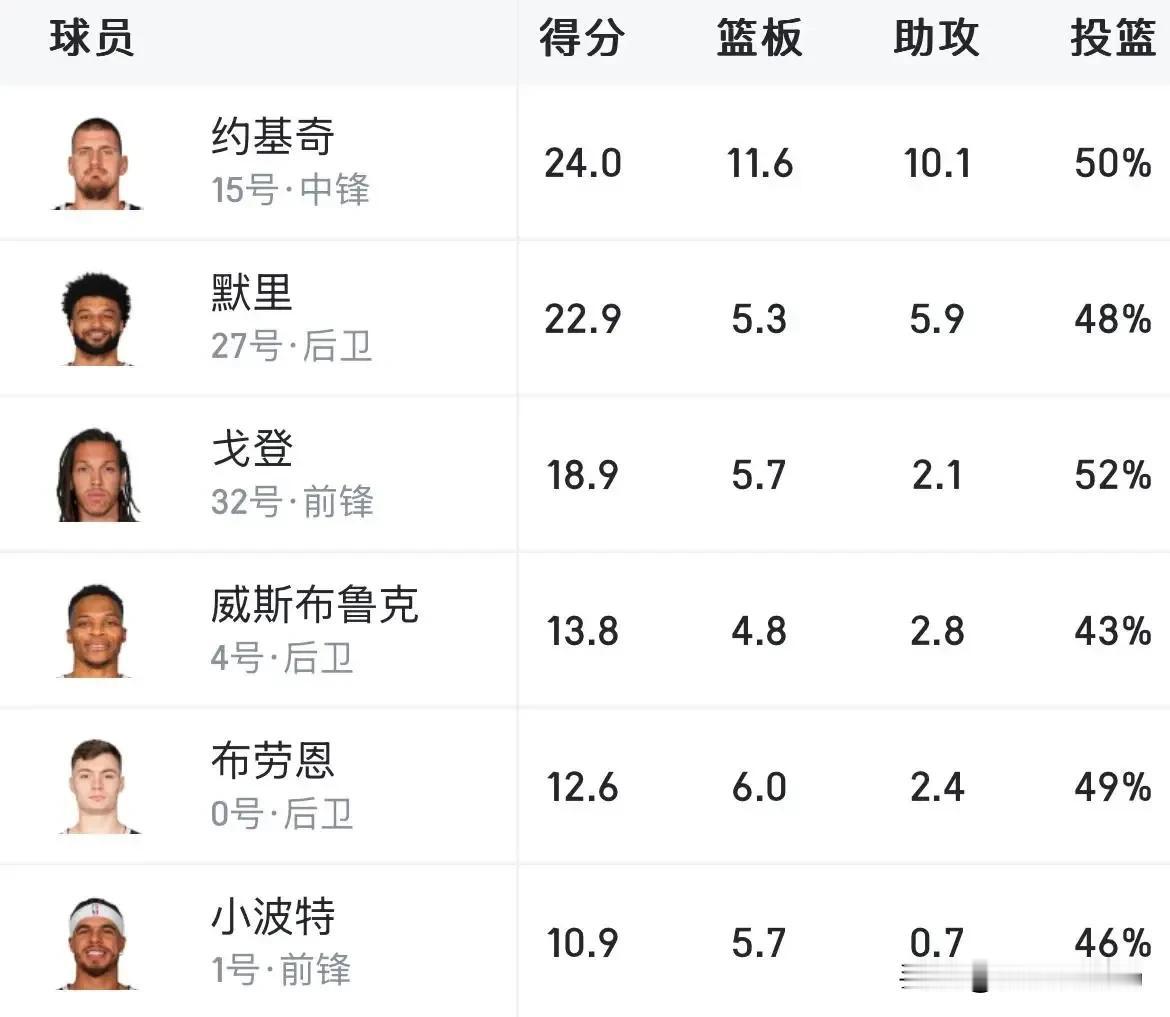Open the 小波特 player name link

point(273,916)
